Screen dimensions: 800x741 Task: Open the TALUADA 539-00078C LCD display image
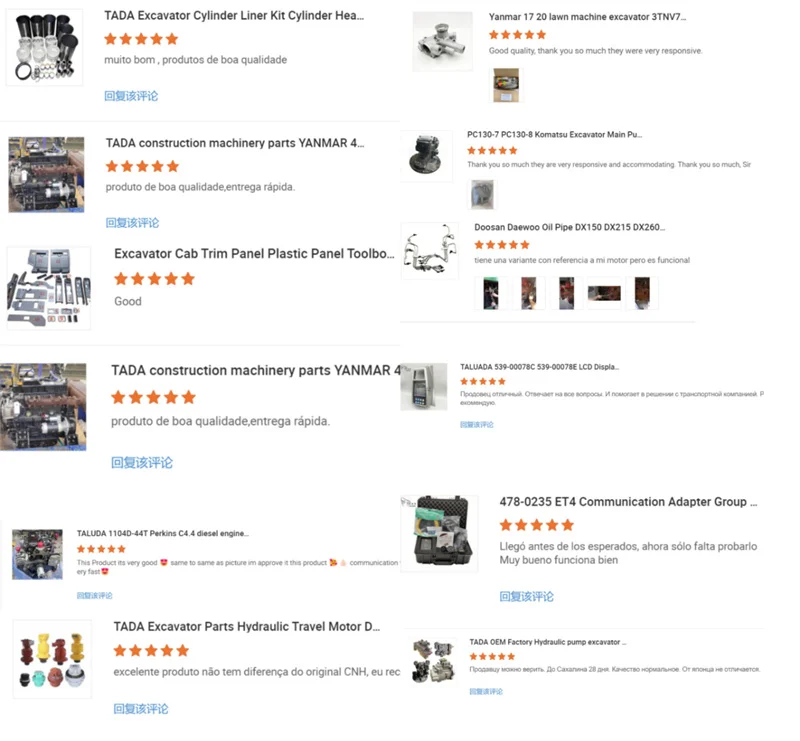coord(424,386)
